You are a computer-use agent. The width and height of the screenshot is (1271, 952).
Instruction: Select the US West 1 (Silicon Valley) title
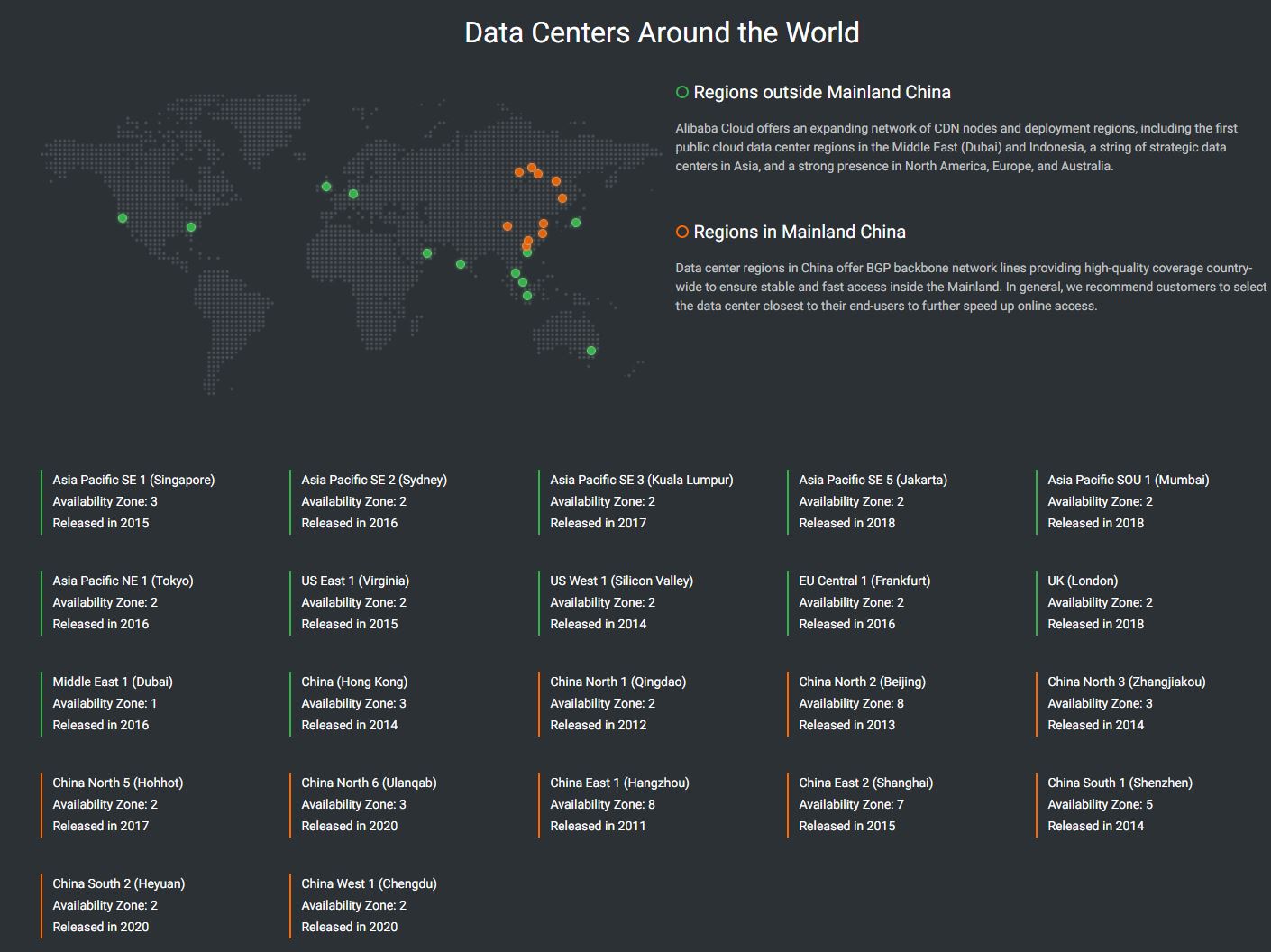click(622, 581)
